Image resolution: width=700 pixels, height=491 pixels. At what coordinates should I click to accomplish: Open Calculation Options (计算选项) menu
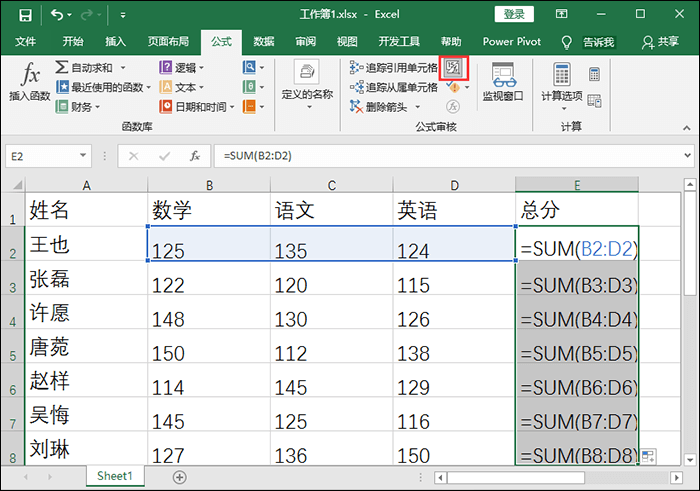[x=561, y=83]
